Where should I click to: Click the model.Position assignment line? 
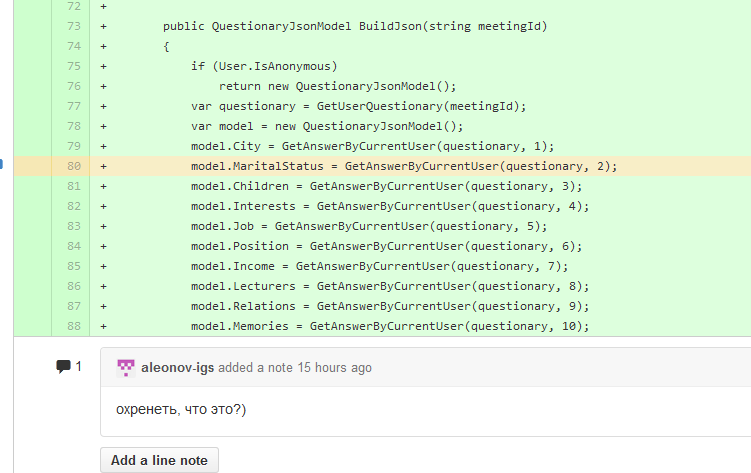click(x=387, y=246)
